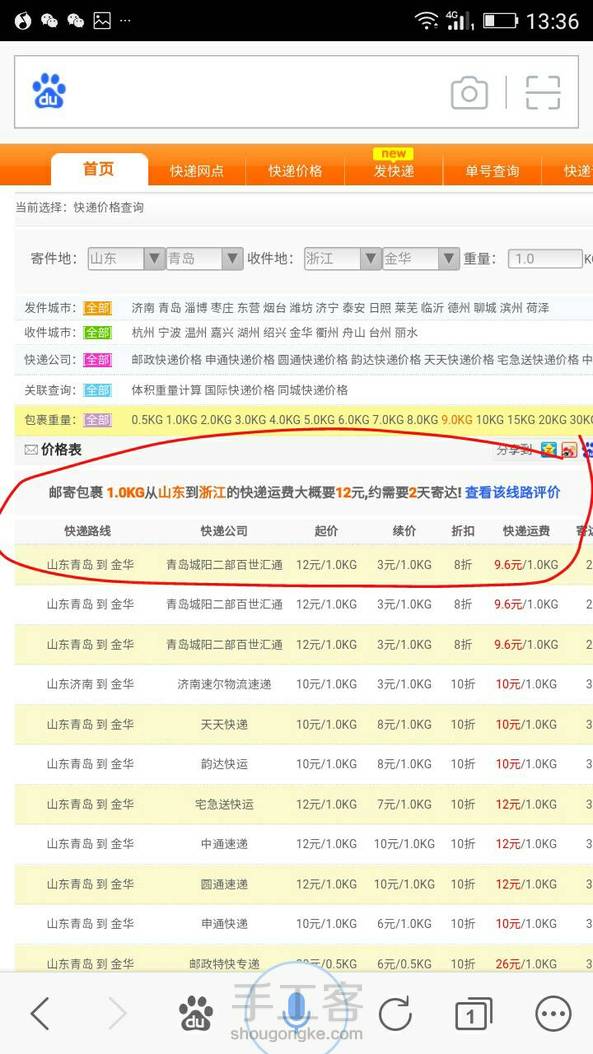
Task: Click 济南速尔物流速递 company cell
Action: (x=225, y=684)
